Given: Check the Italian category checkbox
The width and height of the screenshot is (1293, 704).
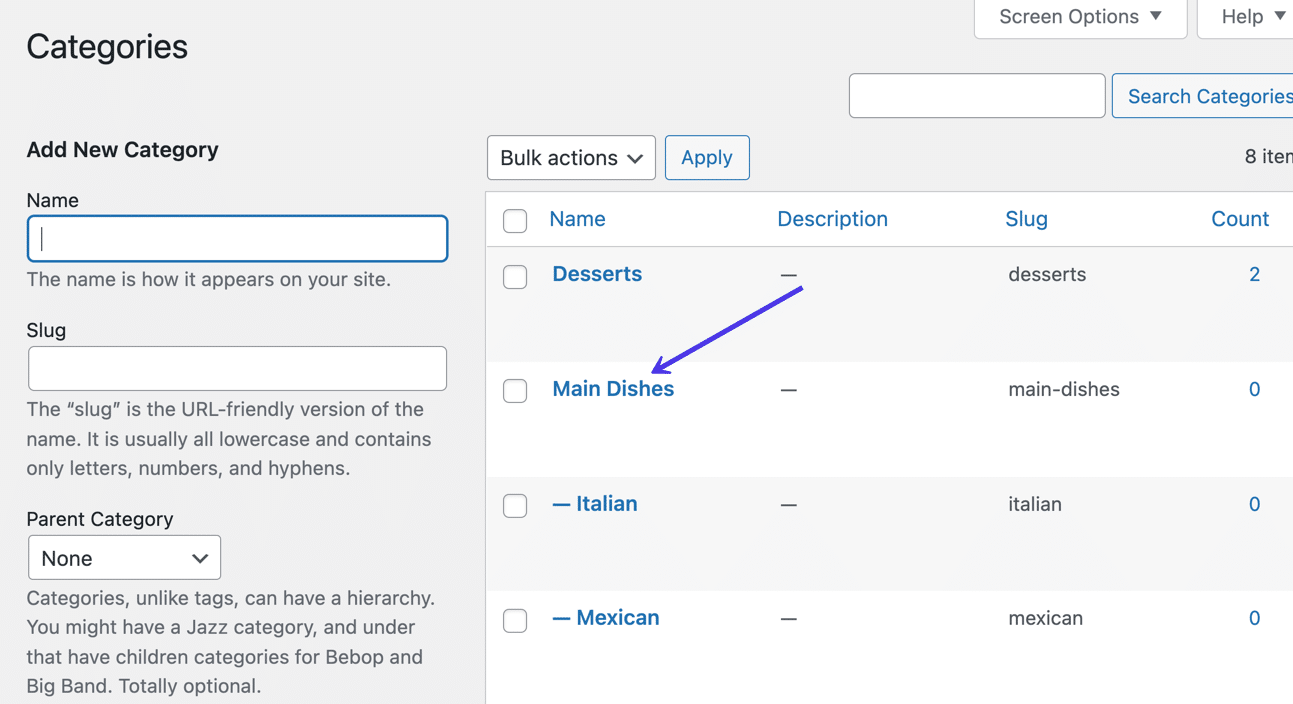Looking at the screenshot, I should point(514,505).
